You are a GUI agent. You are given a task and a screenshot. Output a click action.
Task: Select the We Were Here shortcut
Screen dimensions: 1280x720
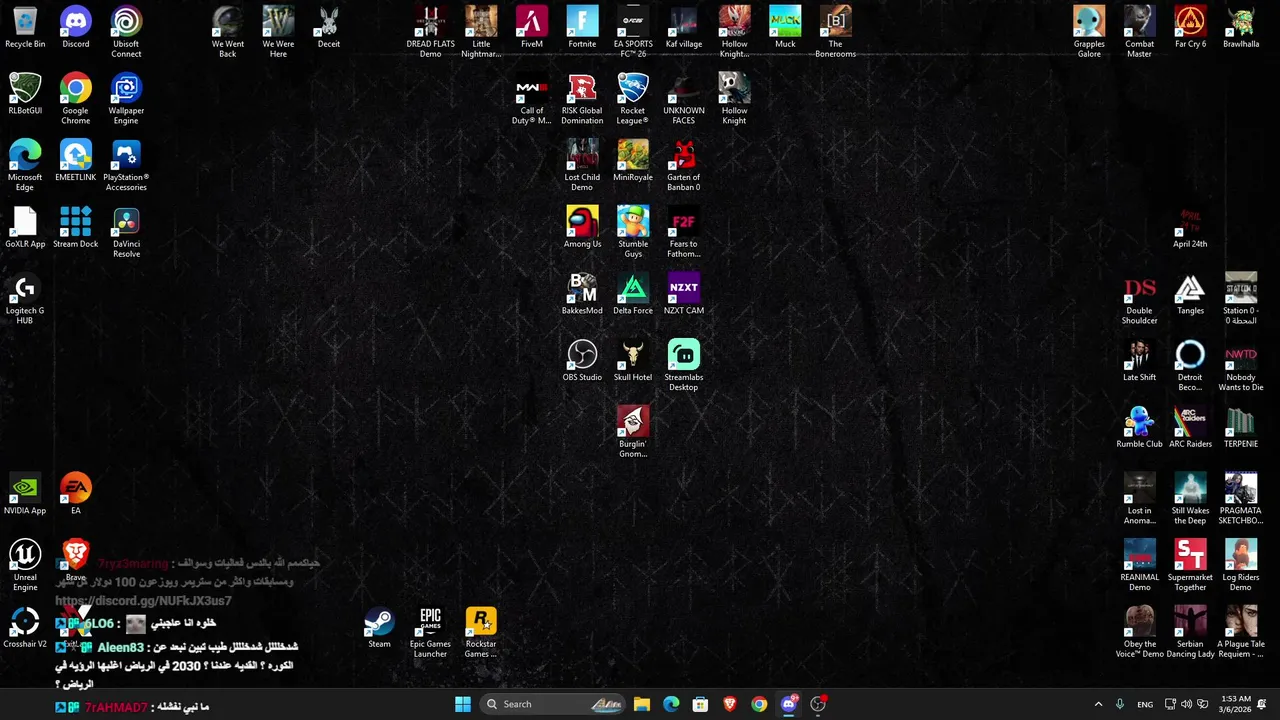coord(278,32)
